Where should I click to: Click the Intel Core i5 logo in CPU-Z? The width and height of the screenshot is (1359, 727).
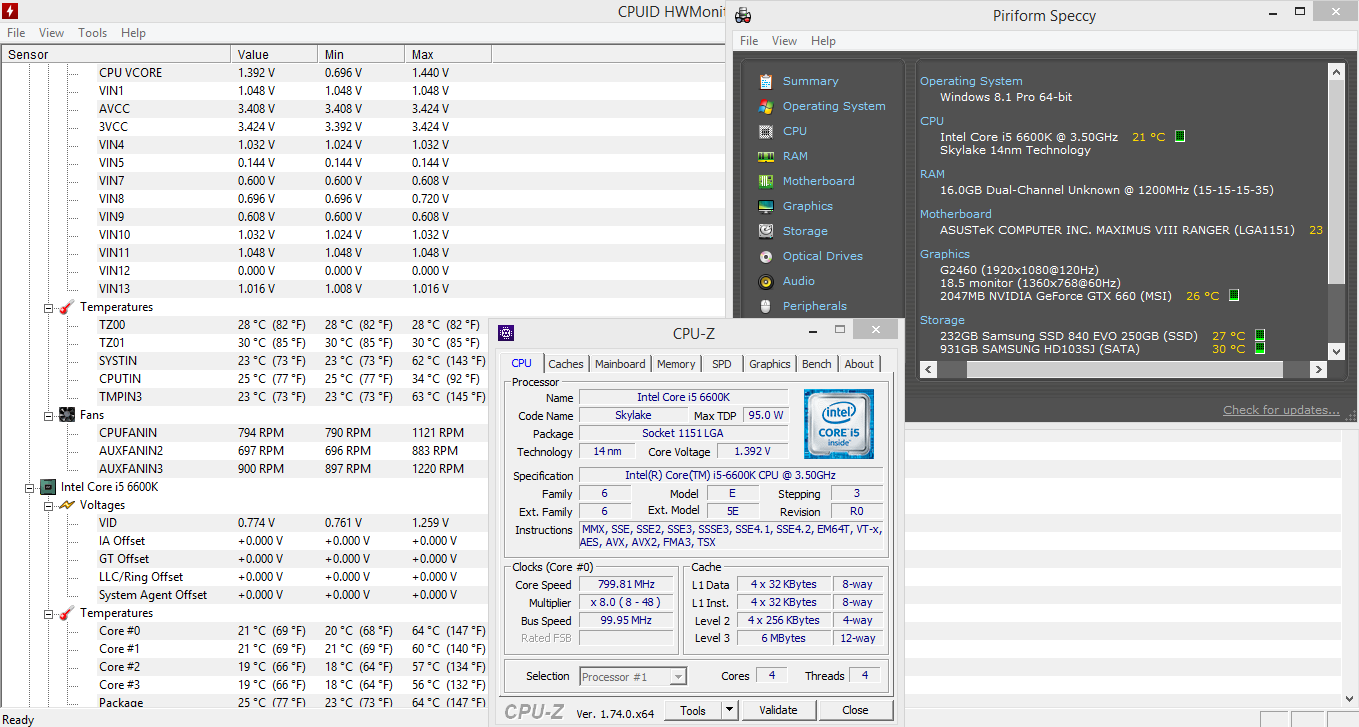[839, 424]
